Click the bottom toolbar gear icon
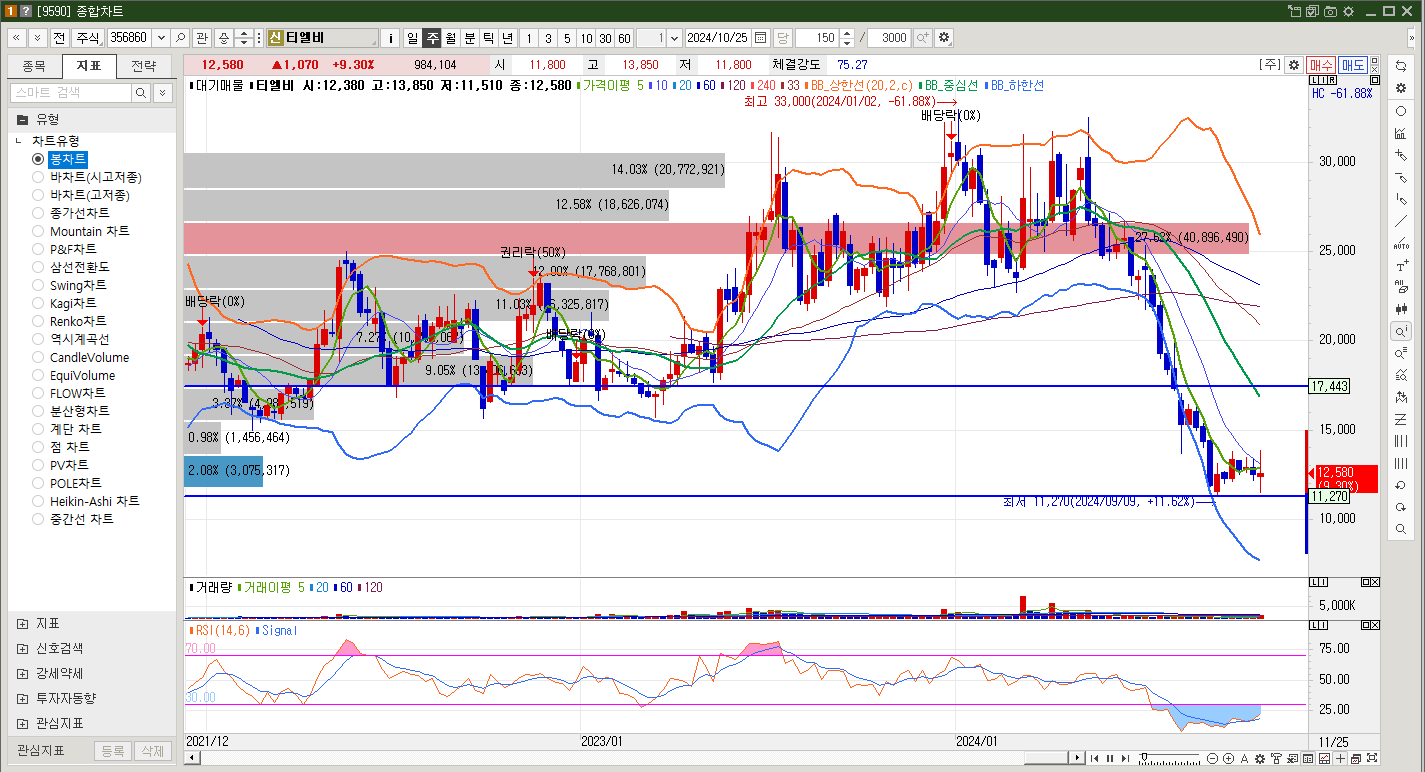This screenshot has height=772, width=1425. click(1260, 758)
